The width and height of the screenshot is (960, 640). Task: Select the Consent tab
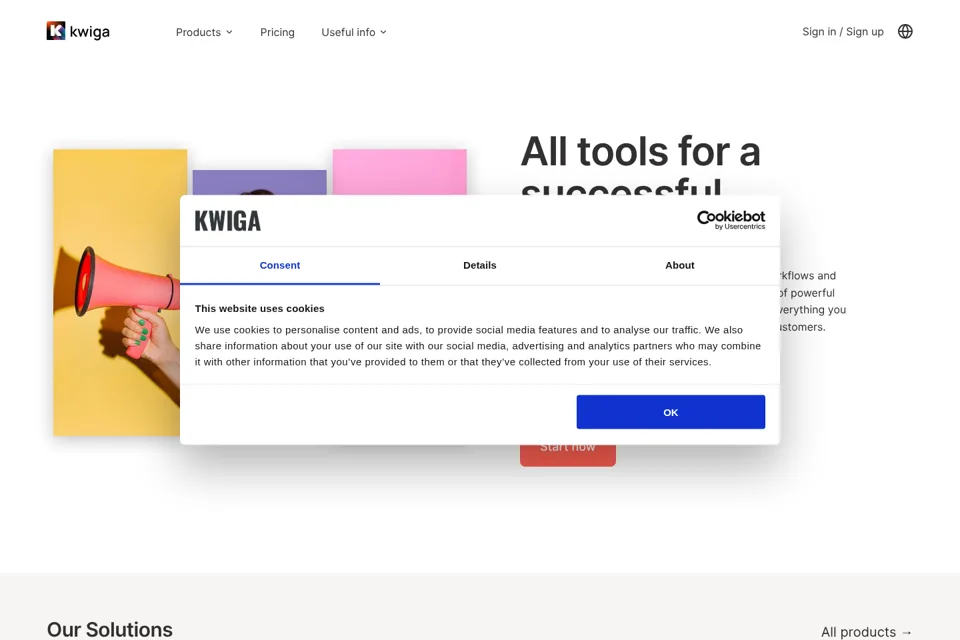click(x=280, y=265)
